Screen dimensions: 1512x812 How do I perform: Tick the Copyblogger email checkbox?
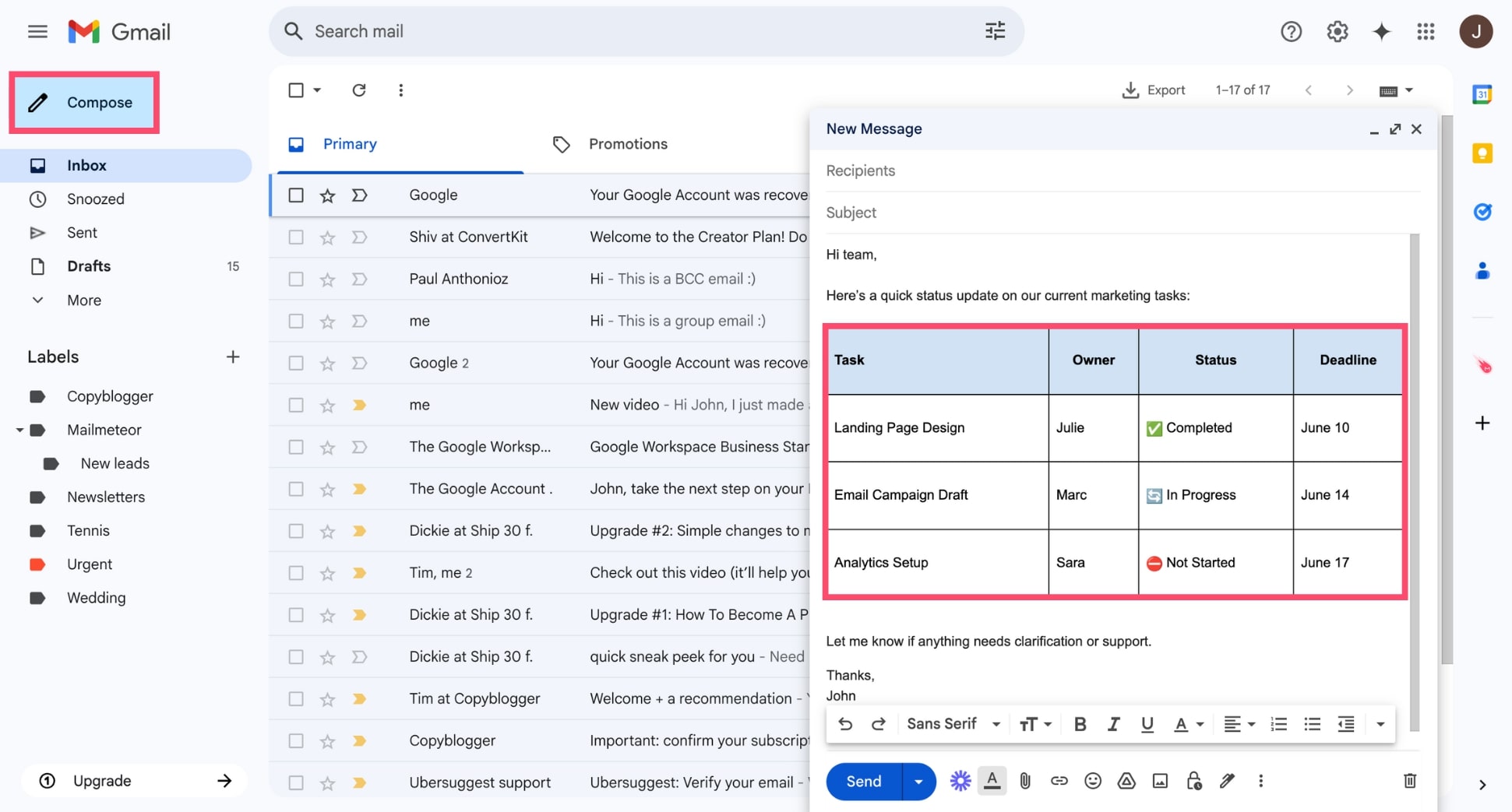point(296,741)
